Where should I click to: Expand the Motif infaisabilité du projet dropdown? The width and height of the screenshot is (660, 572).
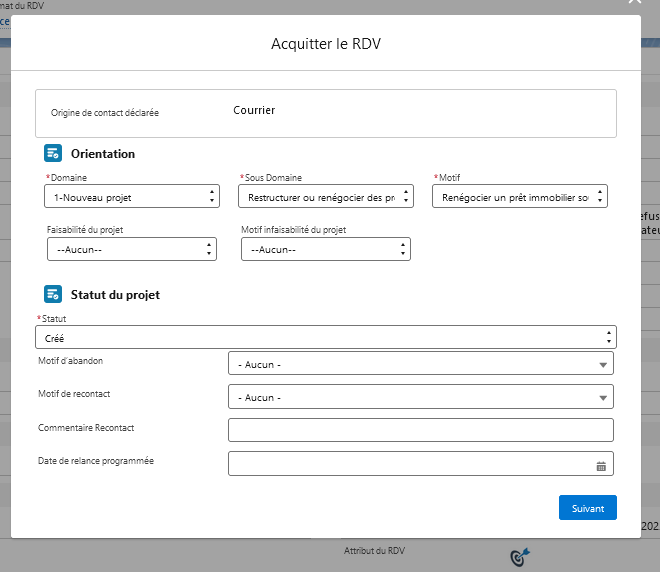tap(326, 249)
